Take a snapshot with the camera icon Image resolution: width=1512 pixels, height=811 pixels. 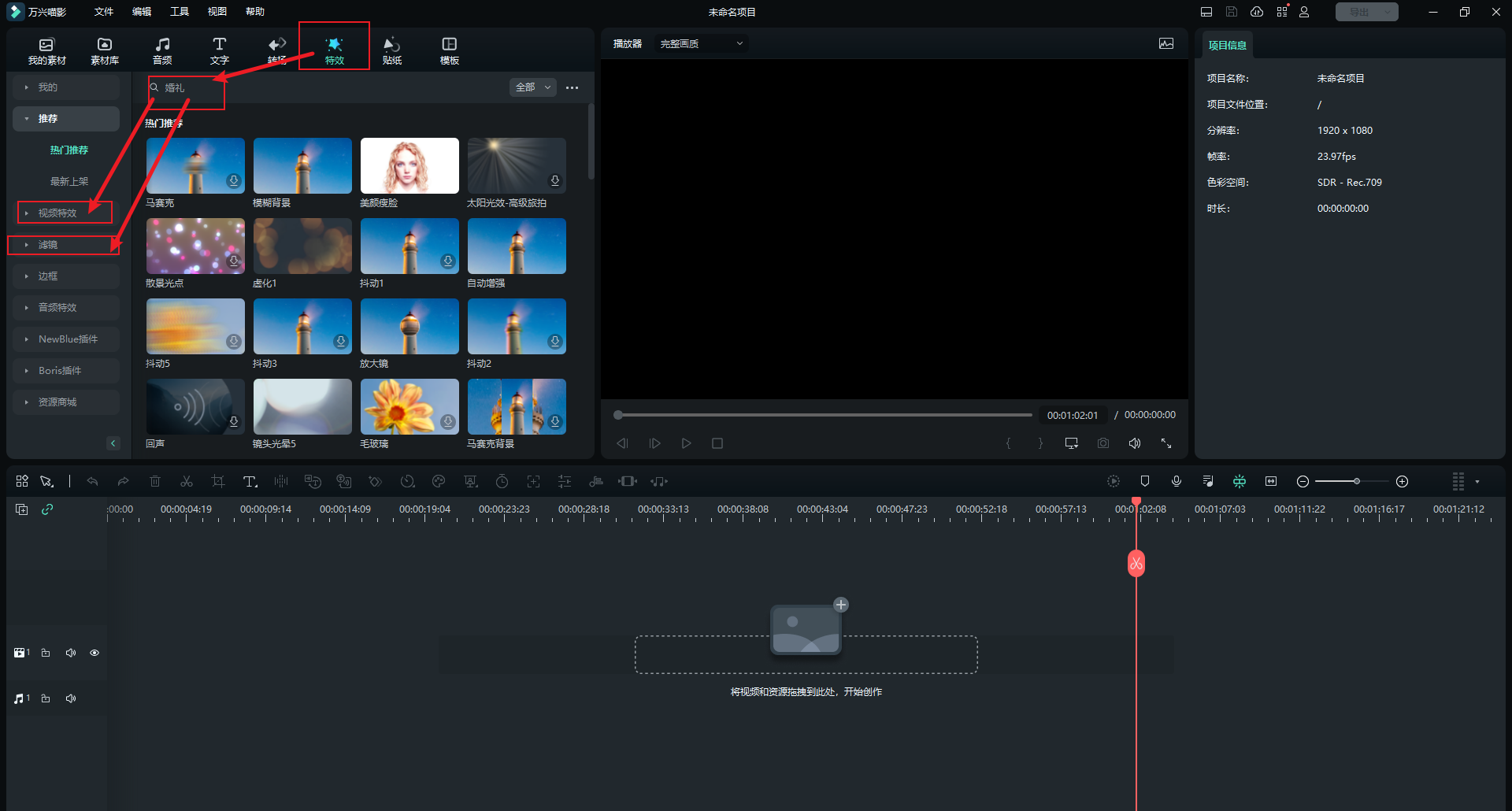[1103, 443]
